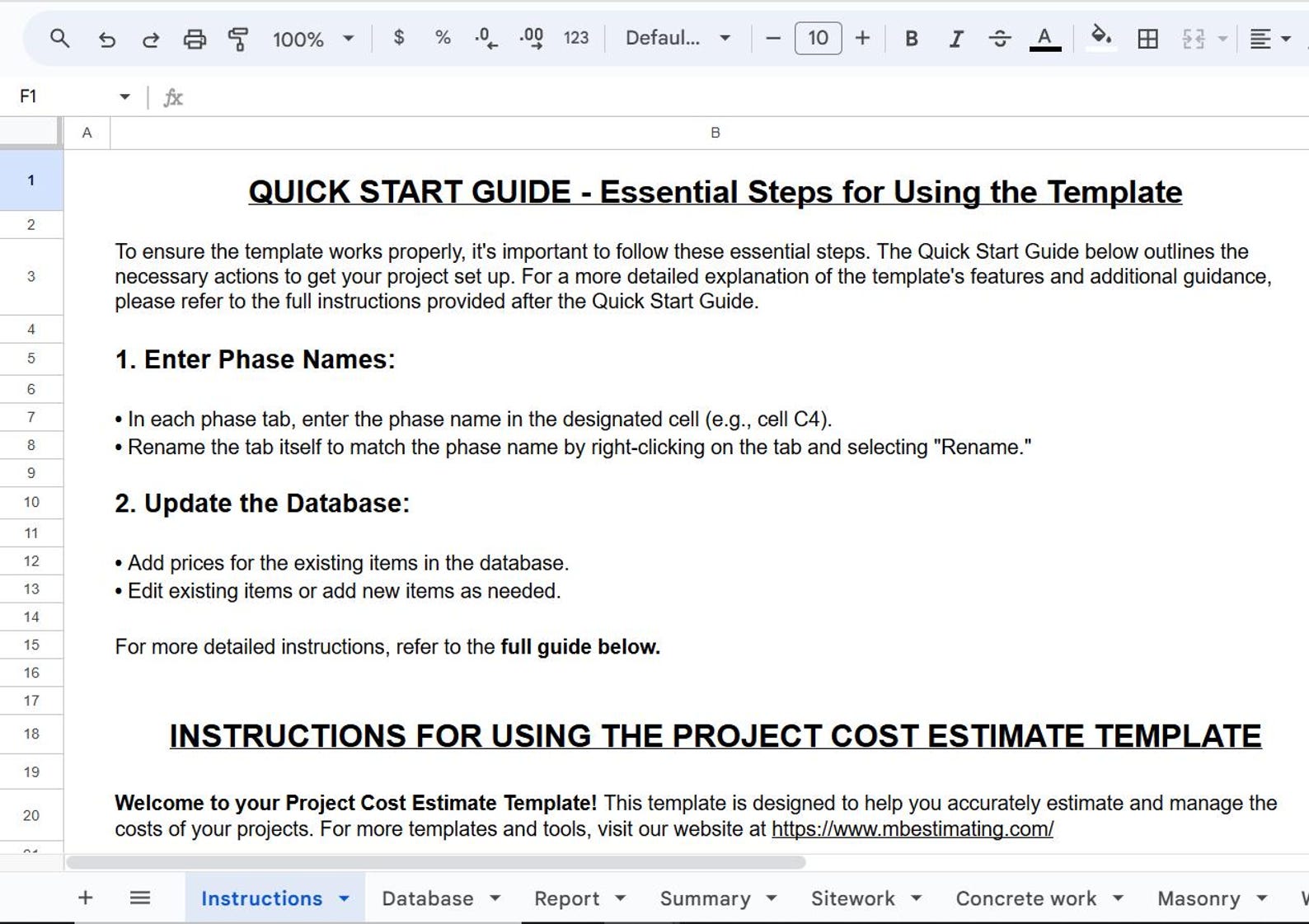Image resolution: width=1309 pixels, height=924 pixels.
Task: Switch to the Summary tab
Action: pos(705,898)
